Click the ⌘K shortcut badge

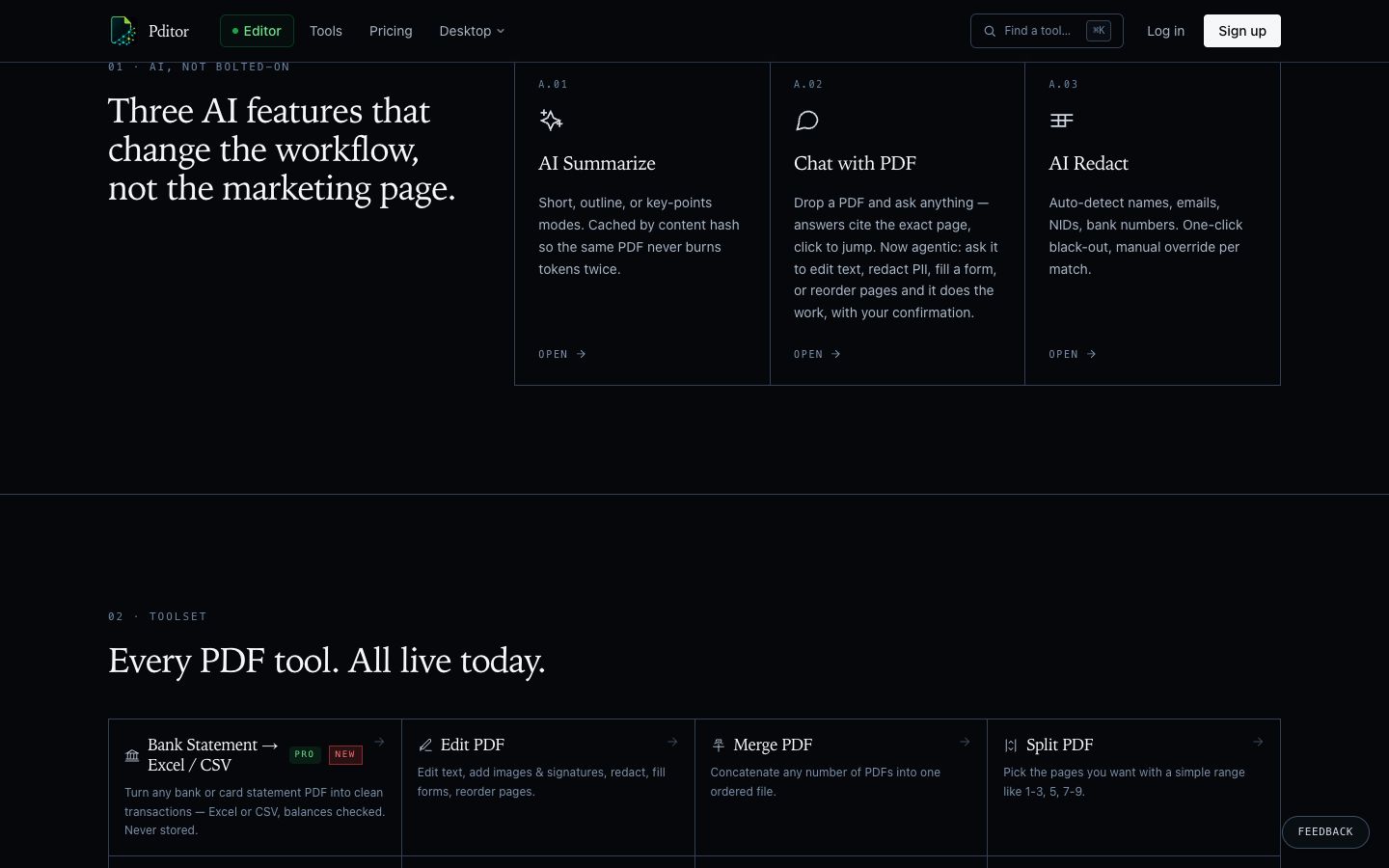click(1099, 31)
